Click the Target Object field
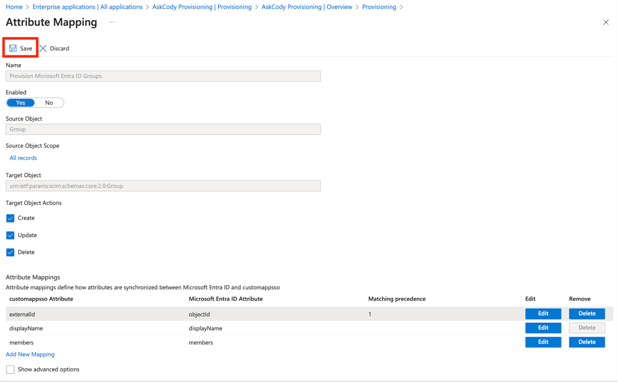 click(163, 186)
